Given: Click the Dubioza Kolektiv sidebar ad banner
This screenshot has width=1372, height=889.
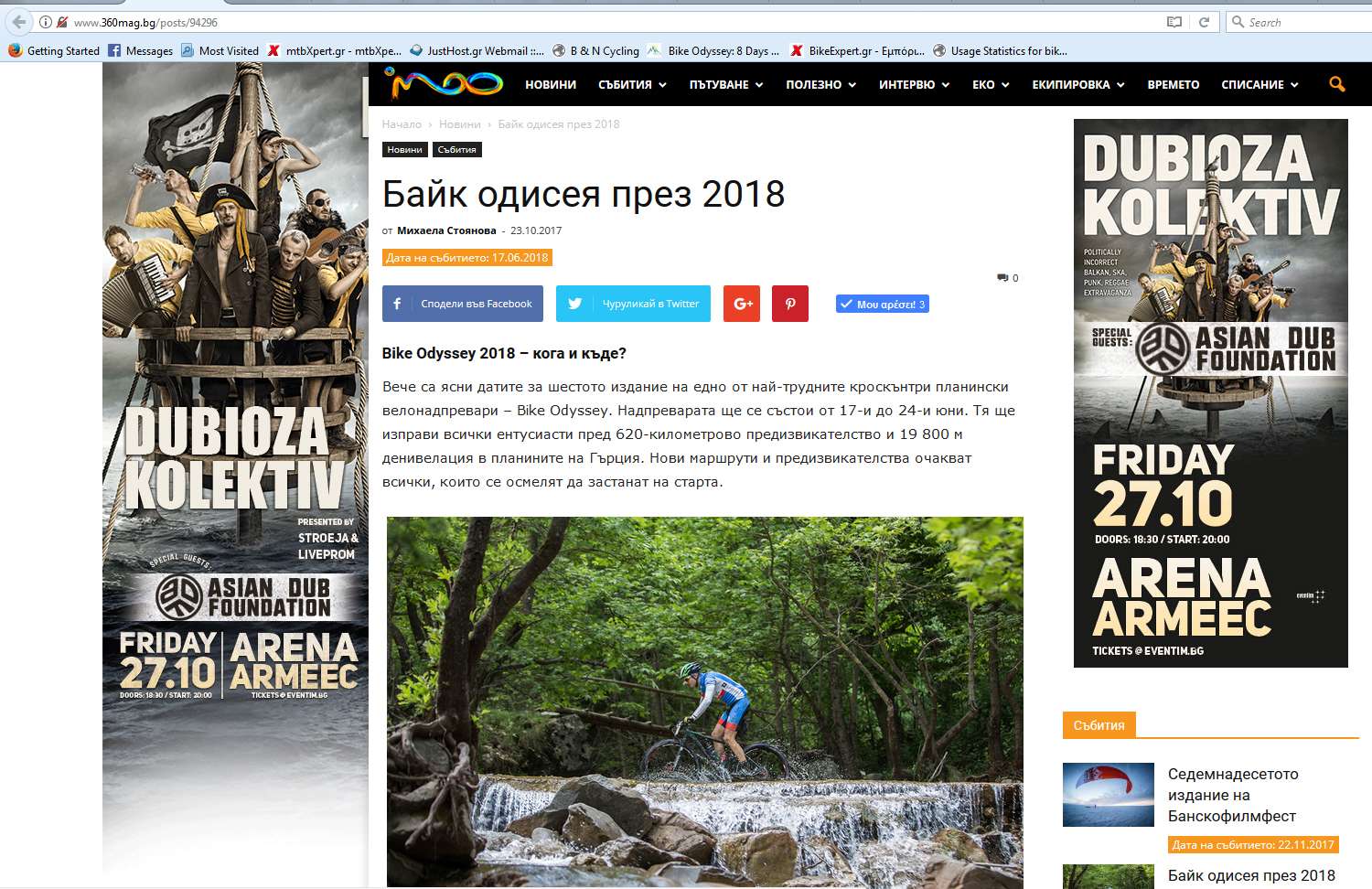Looking at the screenshot, I should [1211, 392].
